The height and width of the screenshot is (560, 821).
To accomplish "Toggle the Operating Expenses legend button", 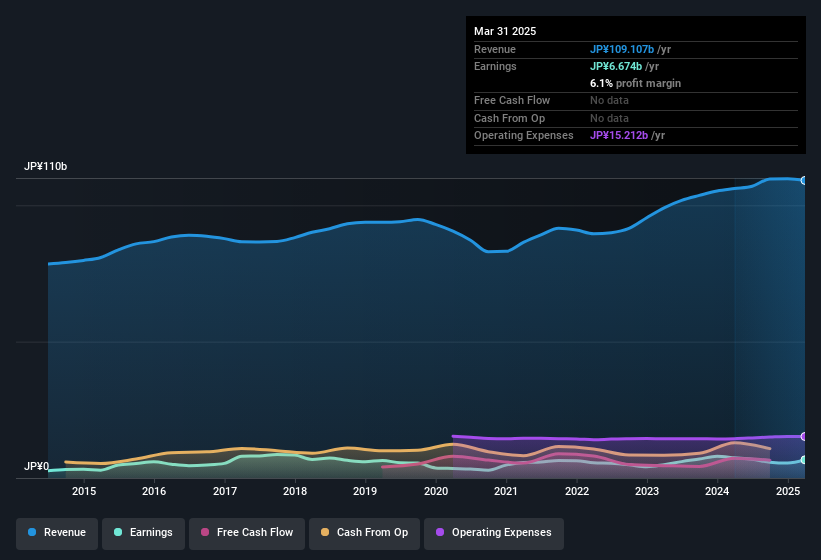I will pyautogui.click(x=494, y=533).
